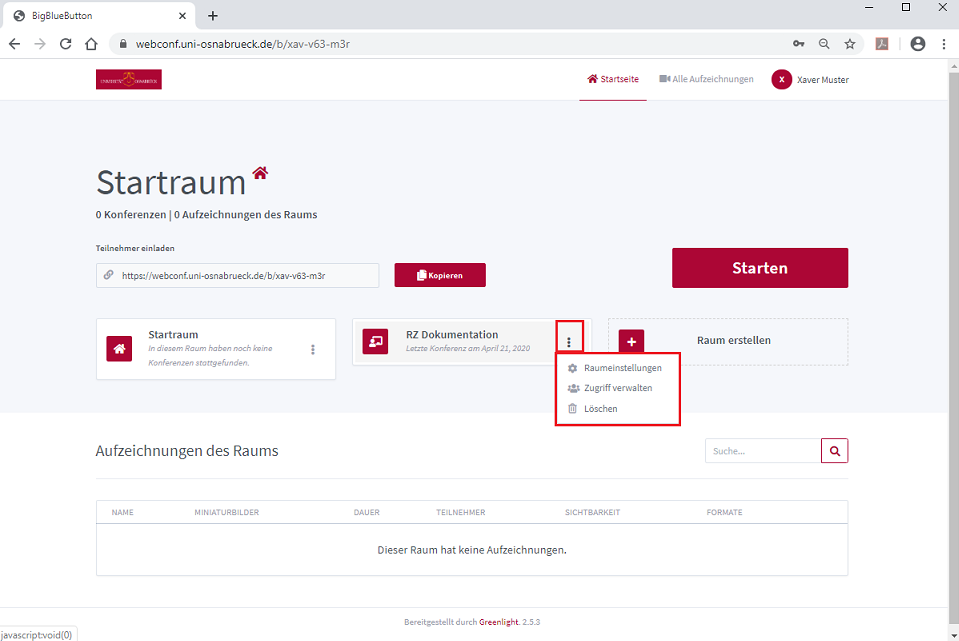Open the Chrome three-dot menu
Viewport: 959px width, 641px height.
click(944, 44)
